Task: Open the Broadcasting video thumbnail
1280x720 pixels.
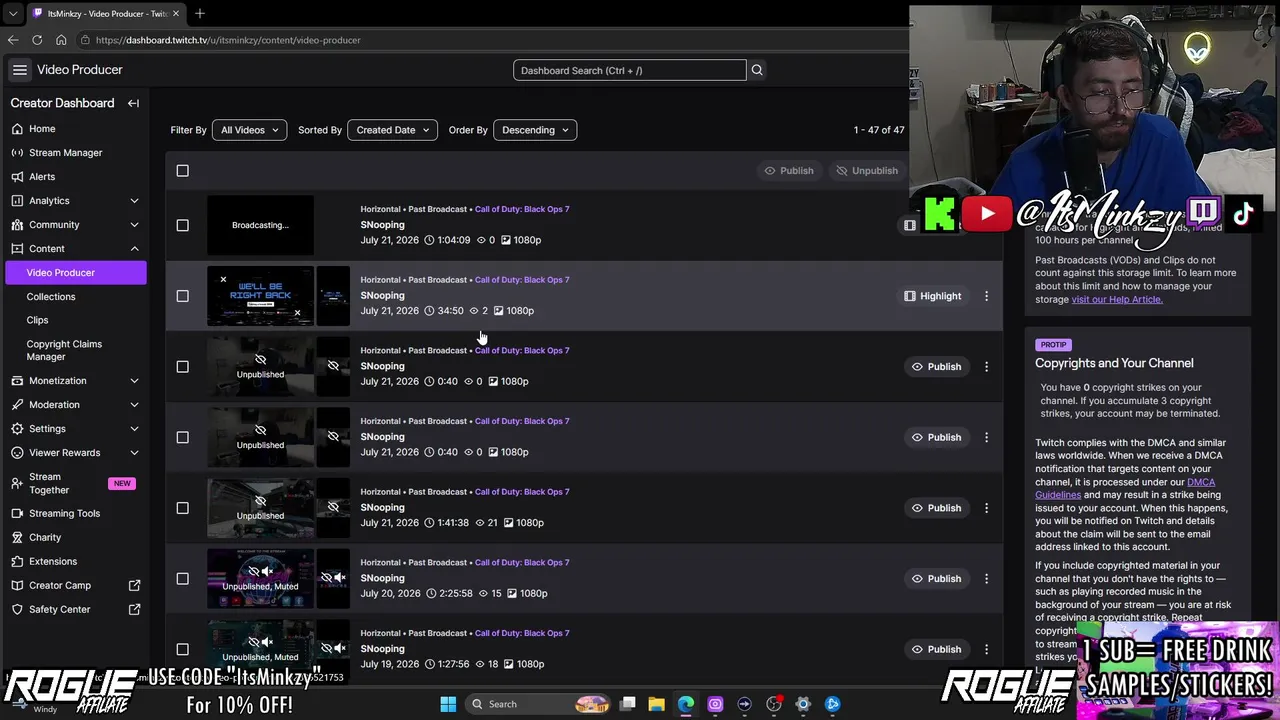Action: [x=260, y=225]
